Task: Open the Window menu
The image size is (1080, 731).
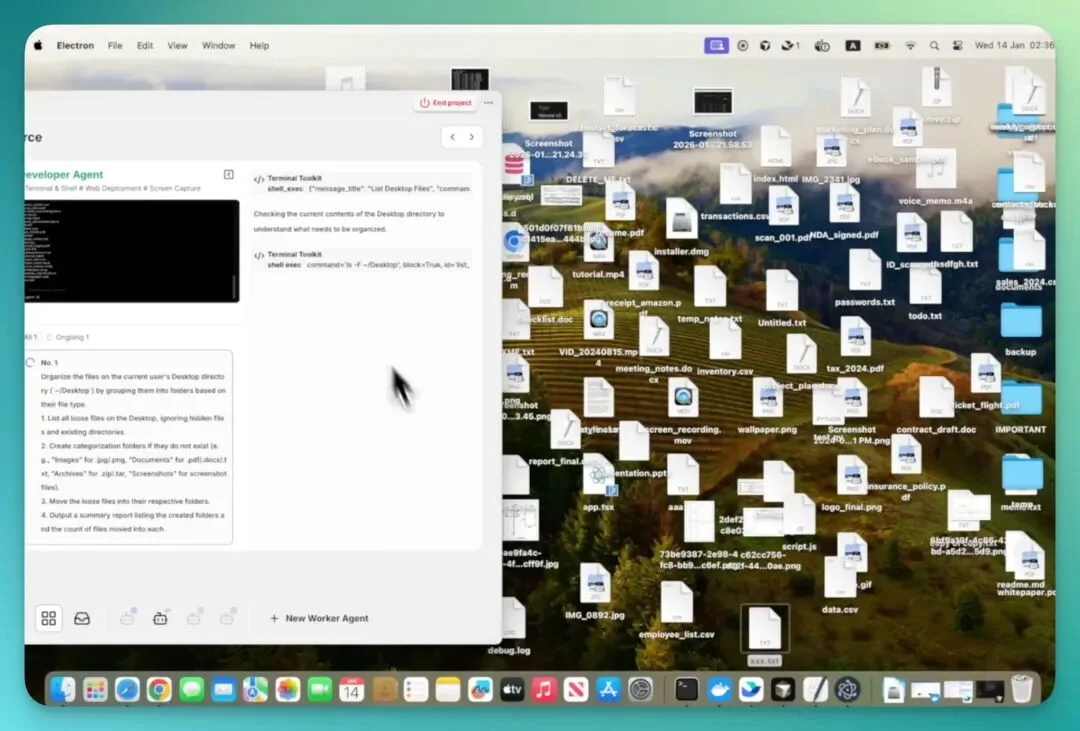Action: pos(218,46)
